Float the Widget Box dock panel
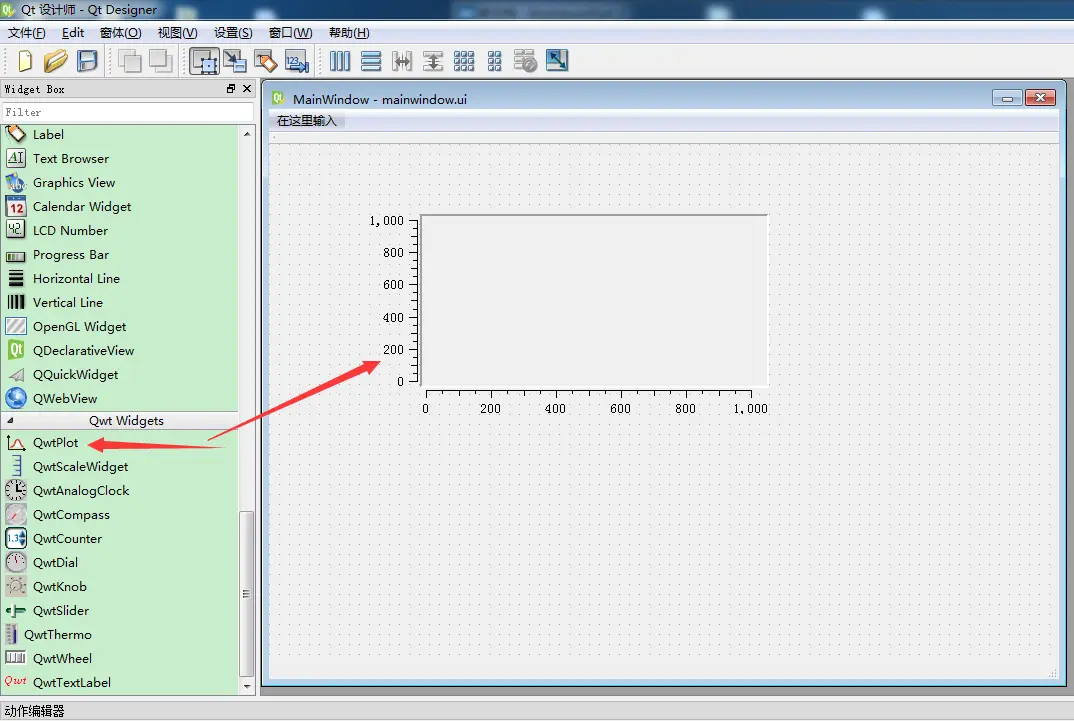 coord(231,89)
